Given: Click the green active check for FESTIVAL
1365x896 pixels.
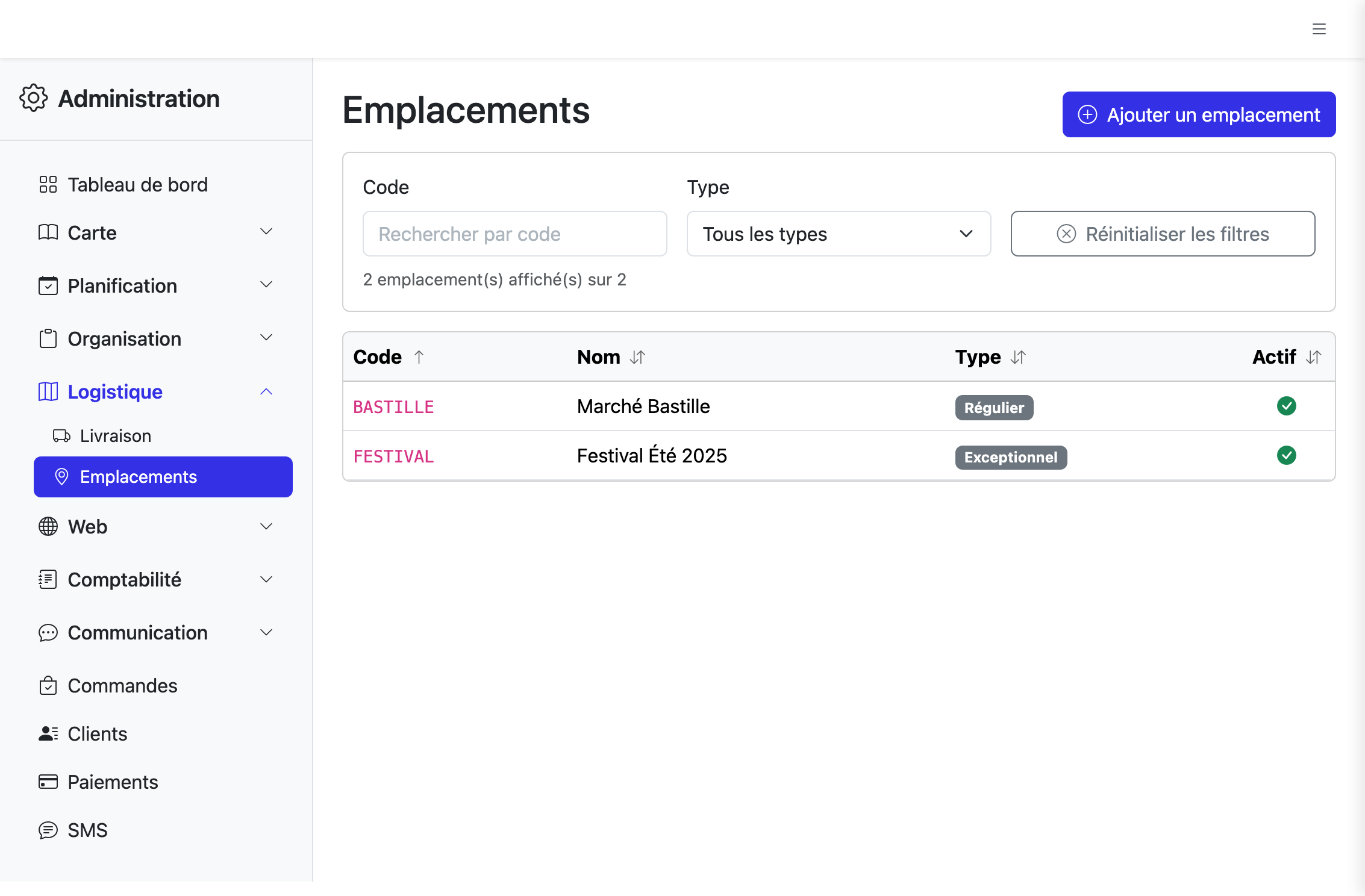Looking at the screenshot, I should [1287, 455].
